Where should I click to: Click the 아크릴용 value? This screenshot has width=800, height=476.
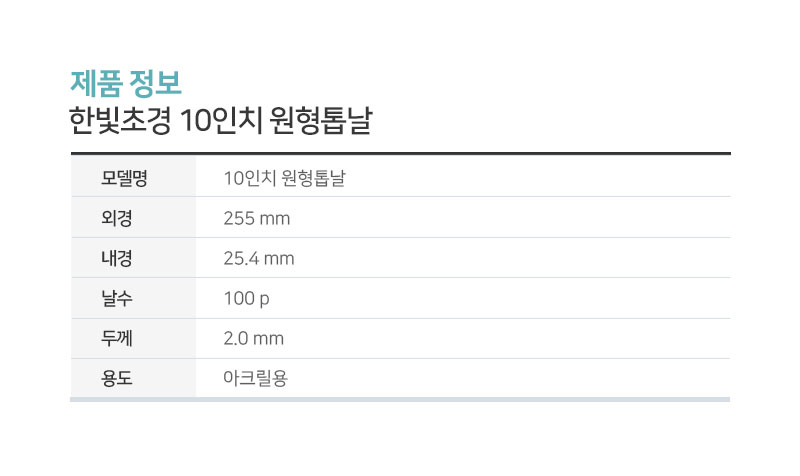pyautogui.click(x=256, y=378)
